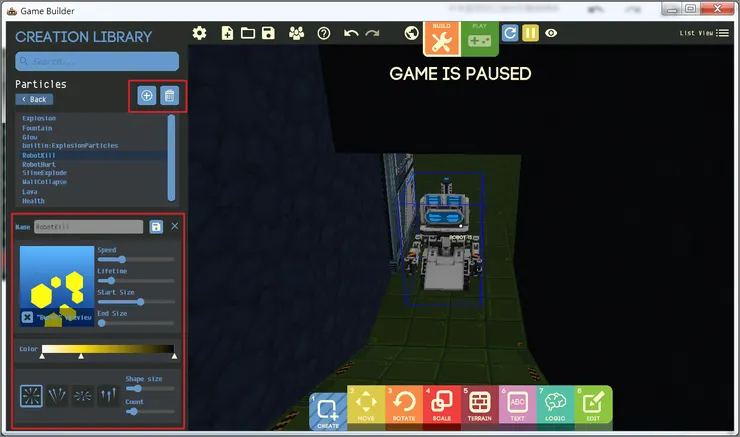Viewport: 740px width, 437px height.
Task: Redo the last action
Action: click(x=372, y=33)
